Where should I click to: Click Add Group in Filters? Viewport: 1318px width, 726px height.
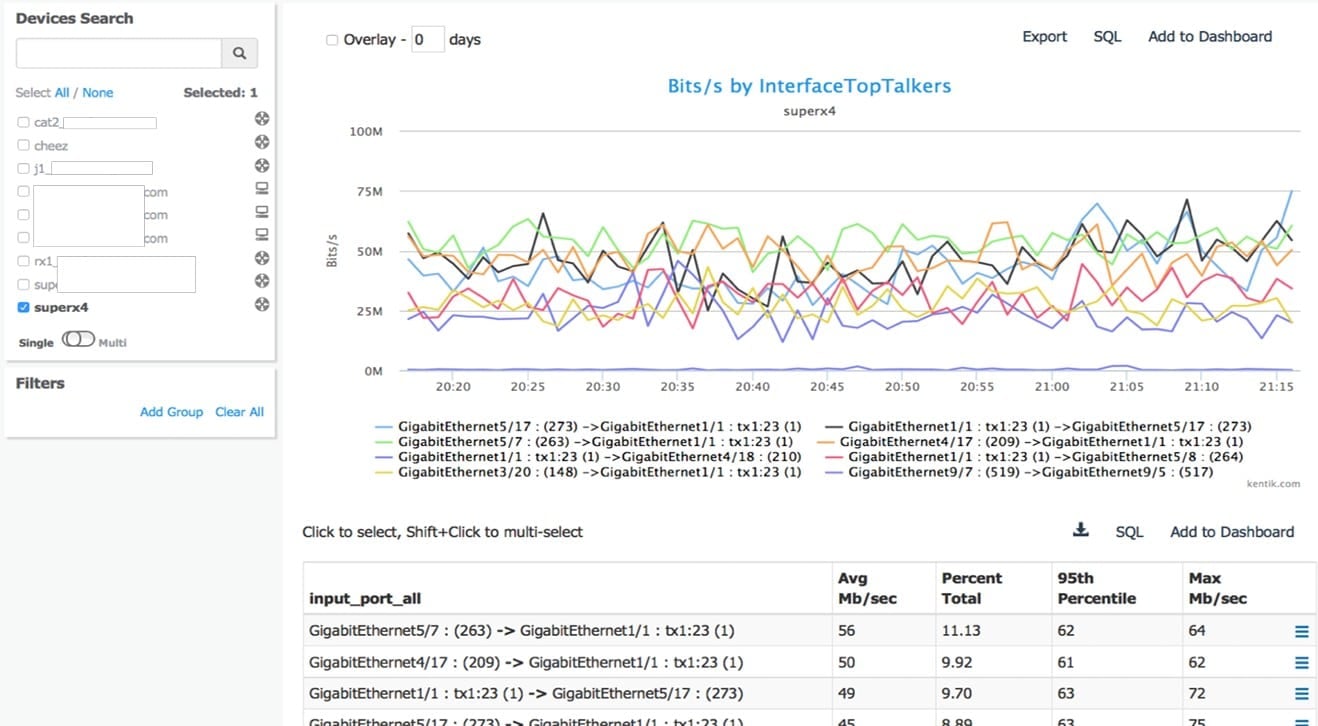[171, 411]
